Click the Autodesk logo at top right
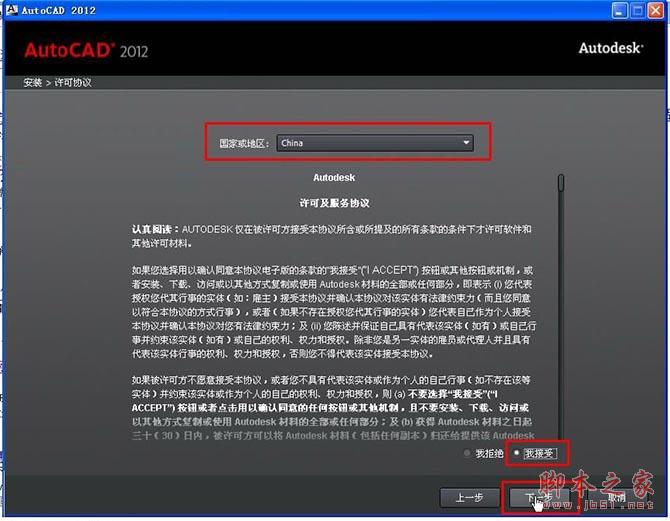Viewport: 670px width, 521px height. (611, 48)
